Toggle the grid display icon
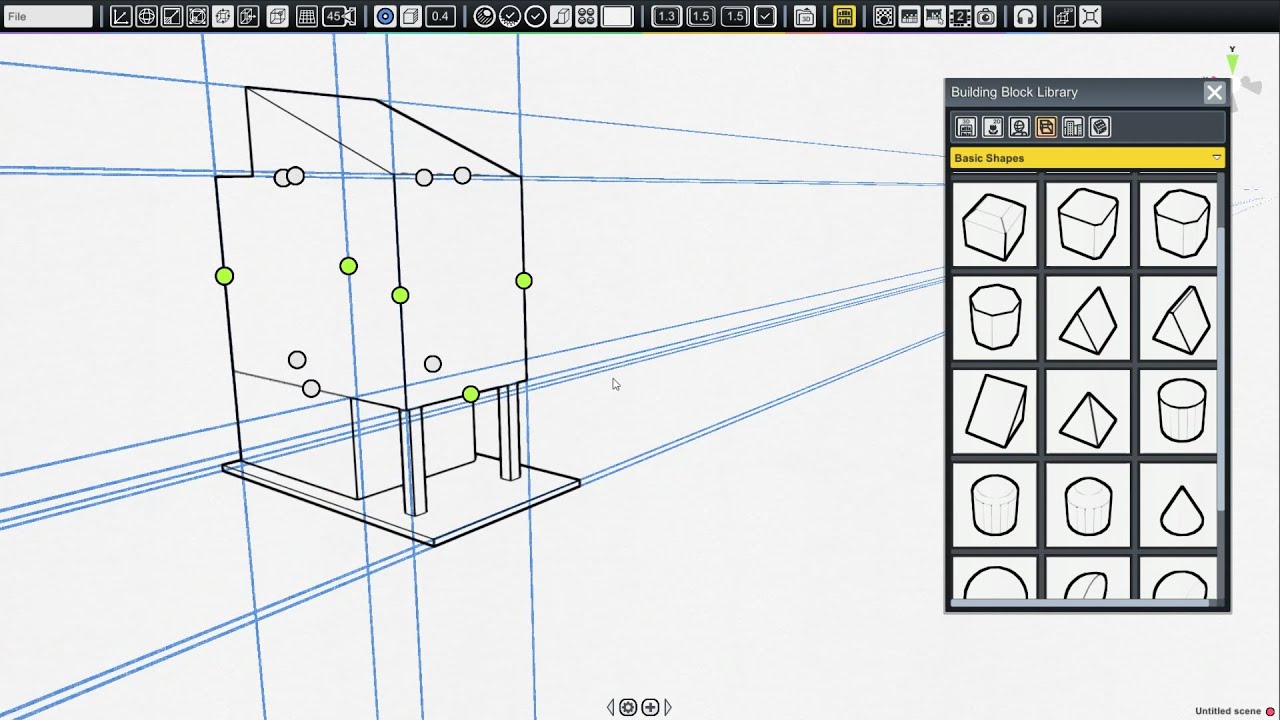The height and width of the screenshot is (720, 1280). [307, 16]
